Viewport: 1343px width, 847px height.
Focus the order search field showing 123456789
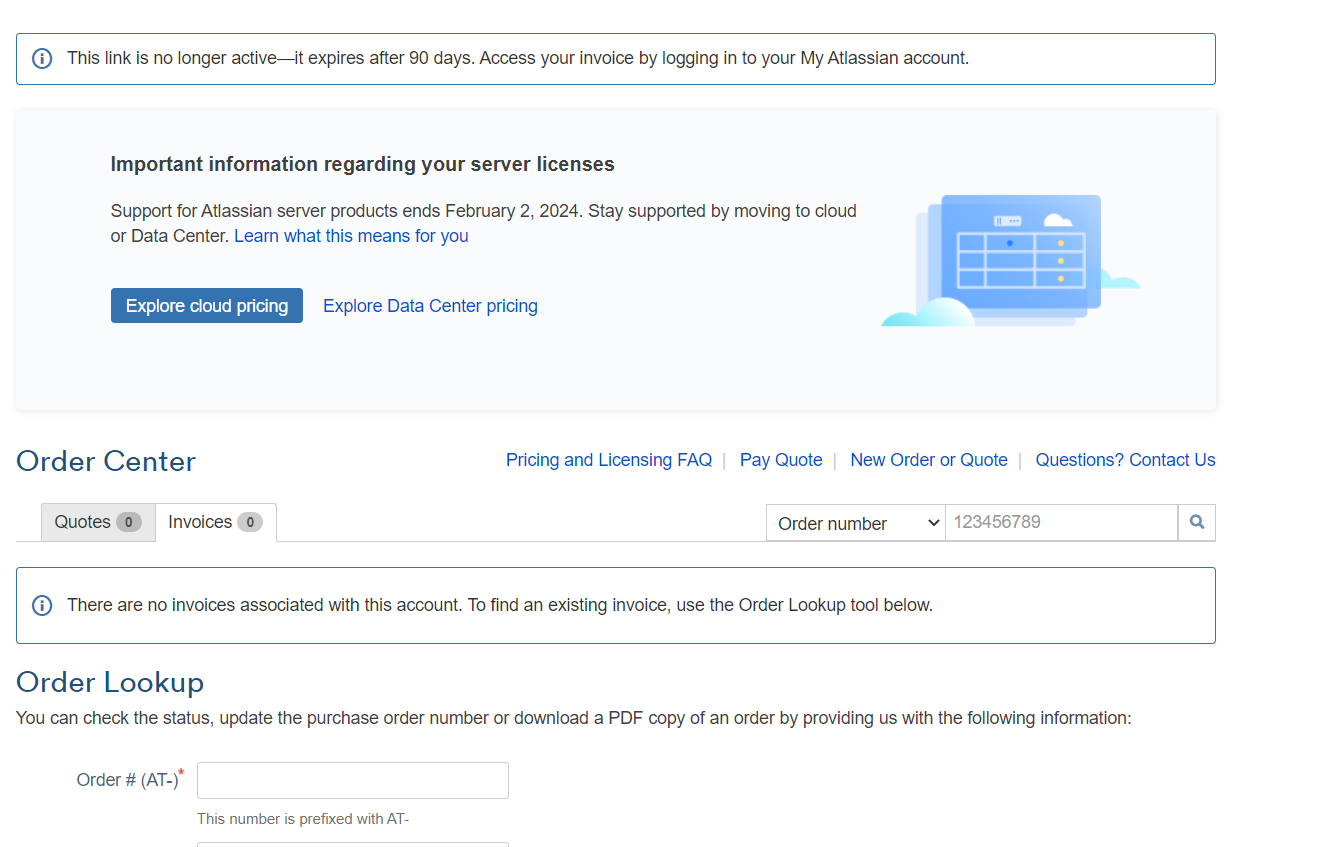click(x=1061, y=523)
